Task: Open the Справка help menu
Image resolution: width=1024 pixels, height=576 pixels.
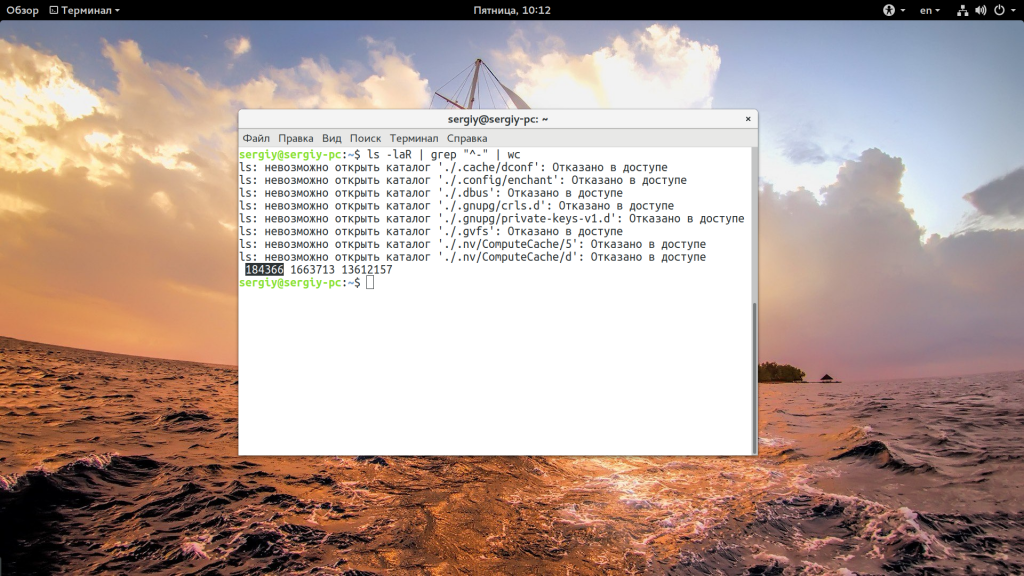Action: [x=467, y=138]
